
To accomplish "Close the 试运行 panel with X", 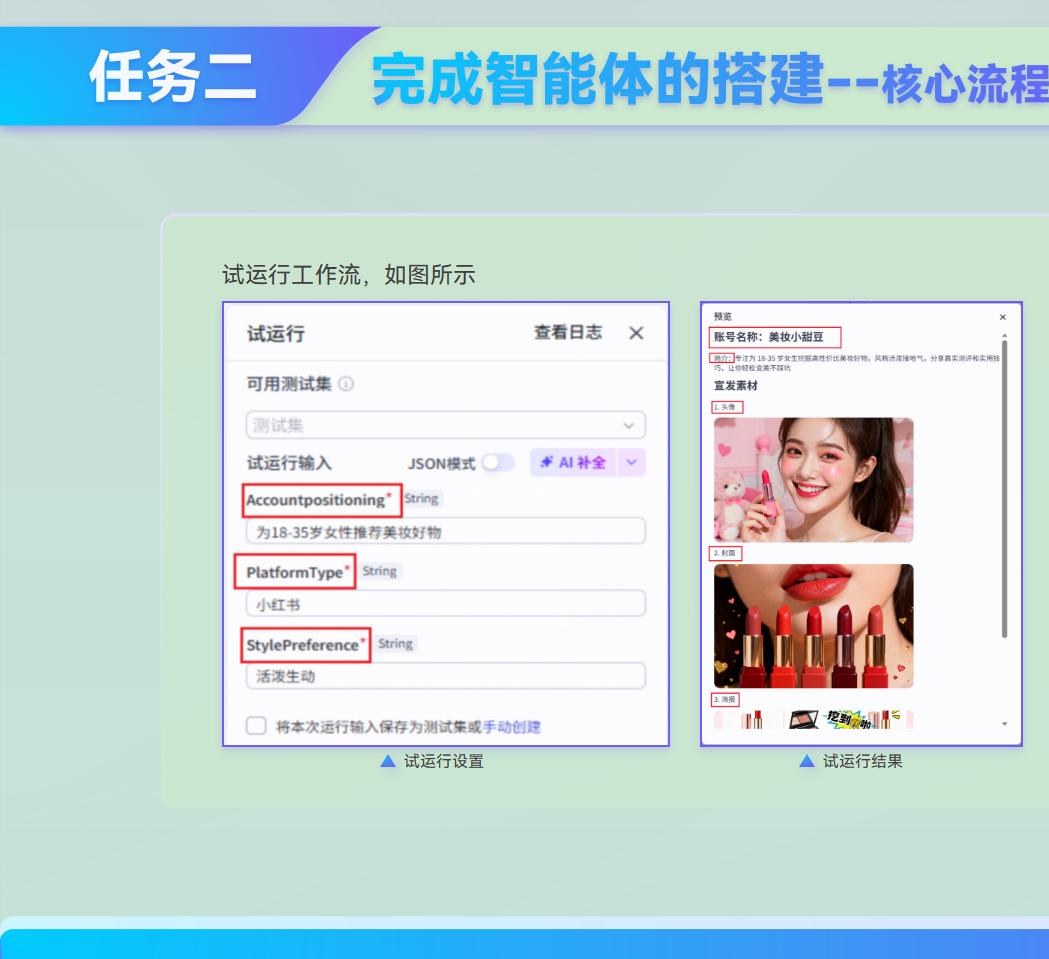I will [636, 333].
